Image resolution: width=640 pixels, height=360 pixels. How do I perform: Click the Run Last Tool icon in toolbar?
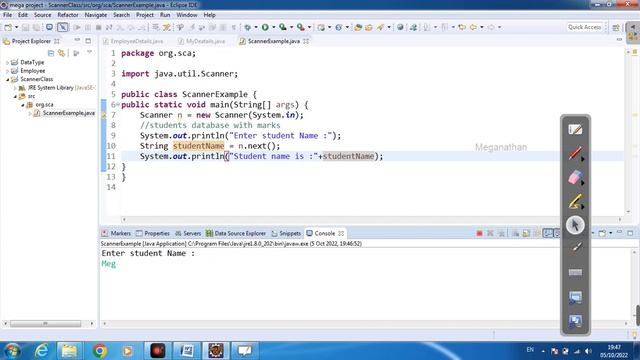point(300,27)
